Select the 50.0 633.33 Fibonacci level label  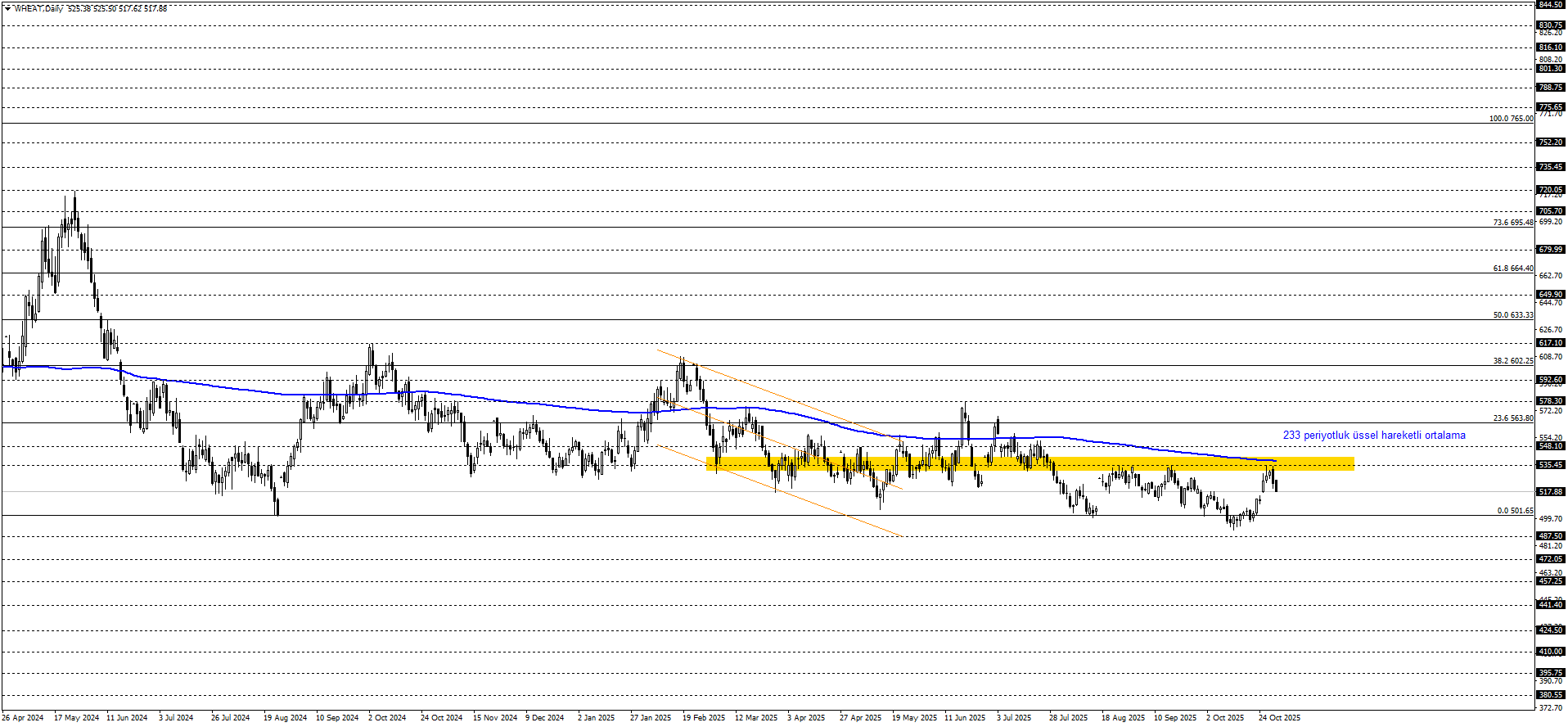[1512, 315]
